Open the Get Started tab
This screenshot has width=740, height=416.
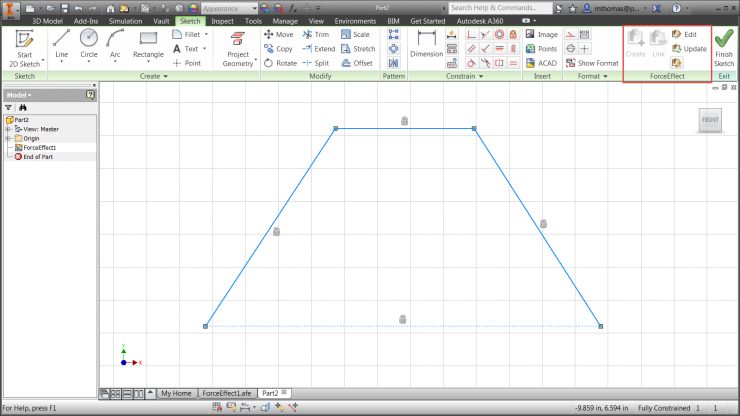point(428,21)
